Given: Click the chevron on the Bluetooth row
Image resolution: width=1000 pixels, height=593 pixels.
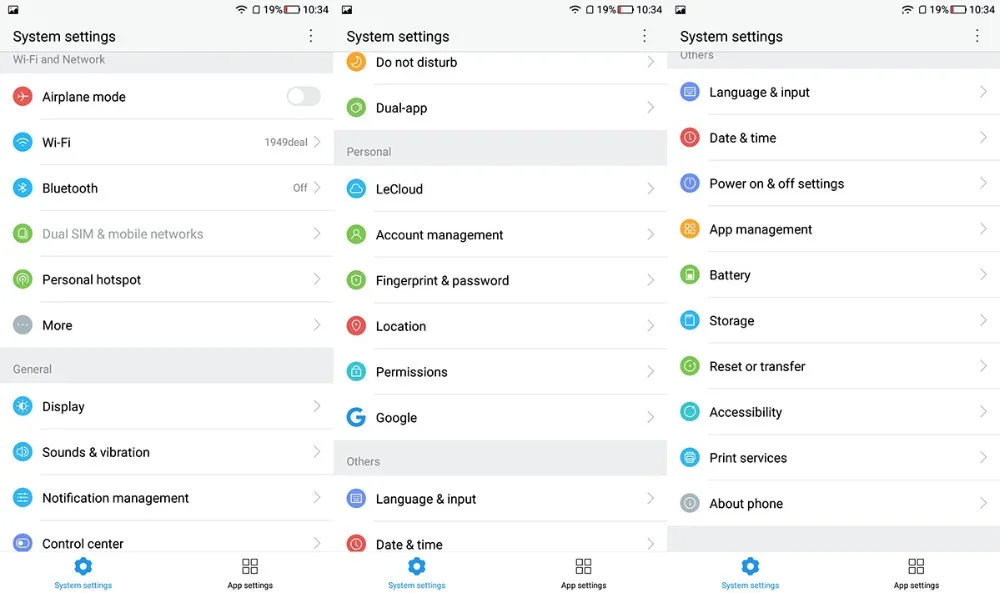Looking at the screenshot, I should click(317, 188).
